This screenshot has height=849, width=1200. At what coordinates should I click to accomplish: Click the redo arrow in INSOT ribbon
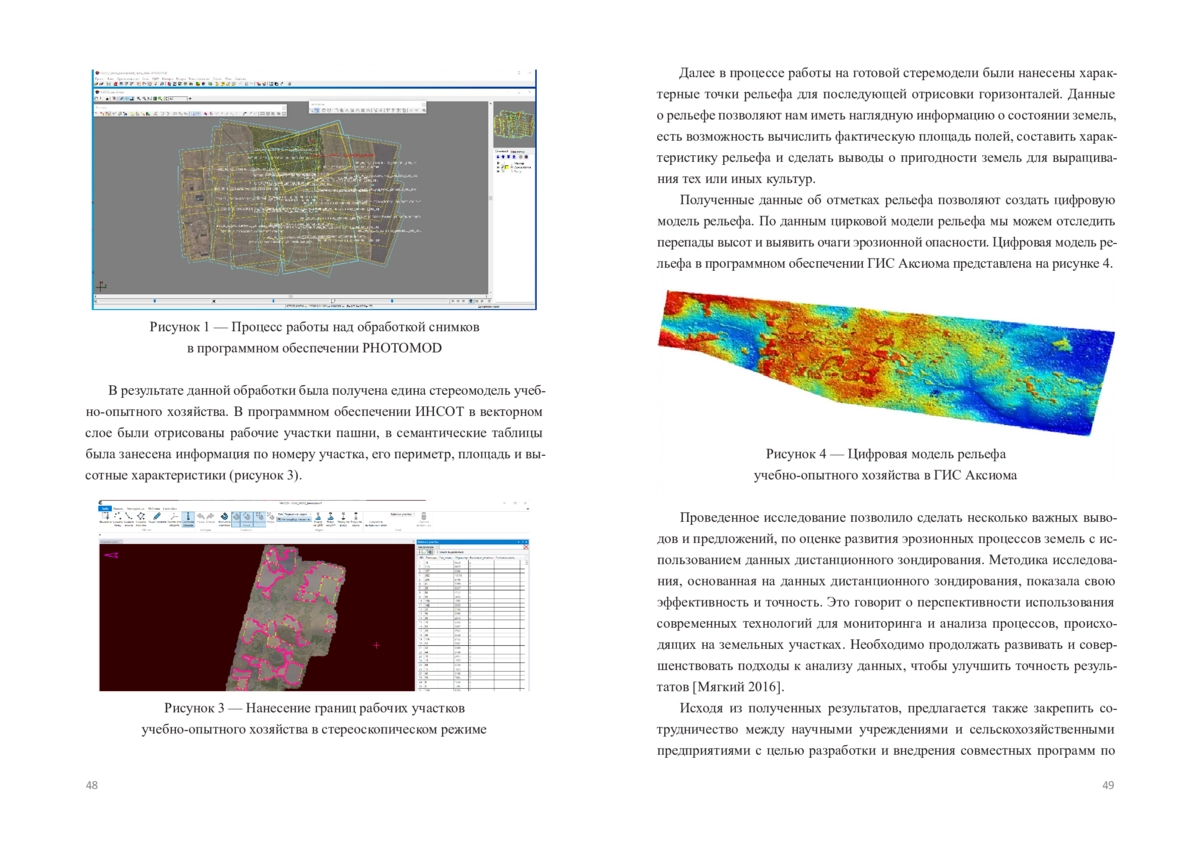tap(211, 517)
